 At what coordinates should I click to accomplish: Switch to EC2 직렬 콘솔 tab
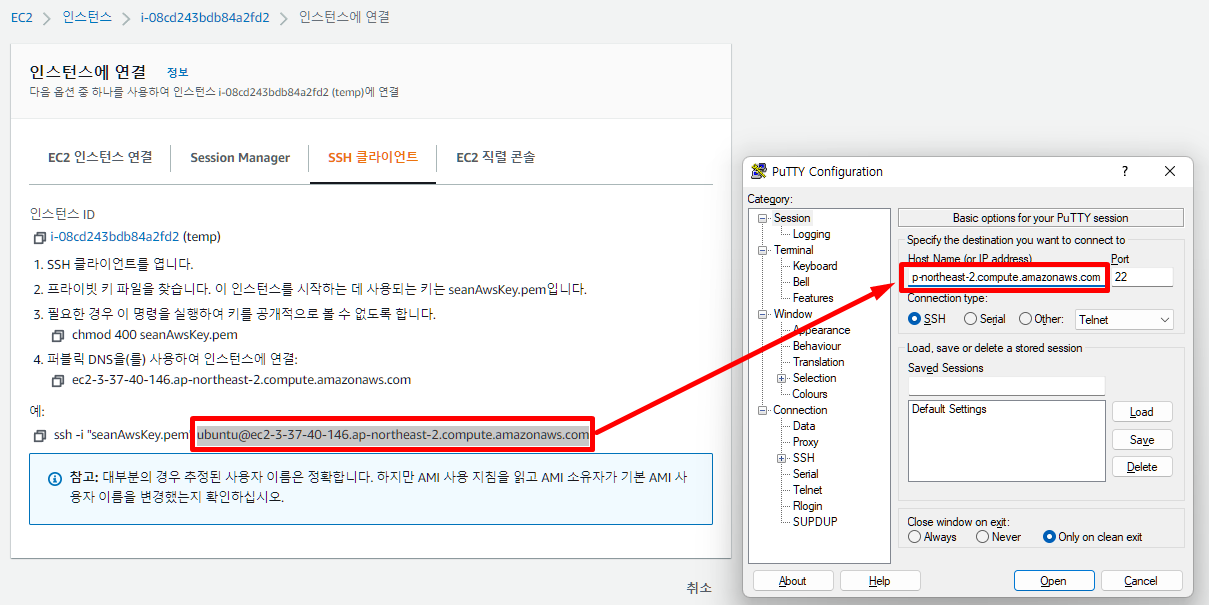click(x=495, y=157)
